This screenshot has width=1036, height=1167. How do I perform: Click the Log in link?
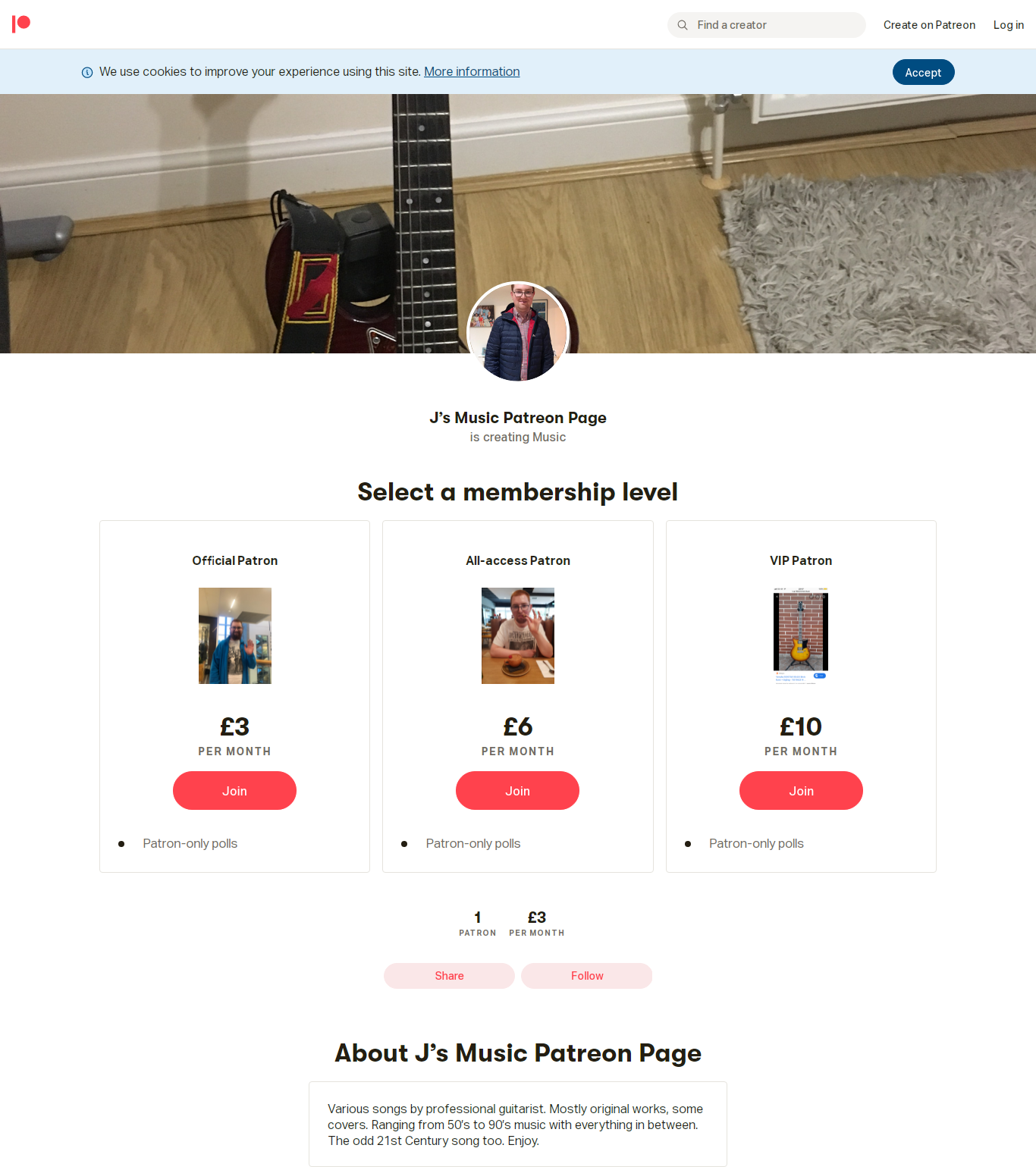(1009, 25)
